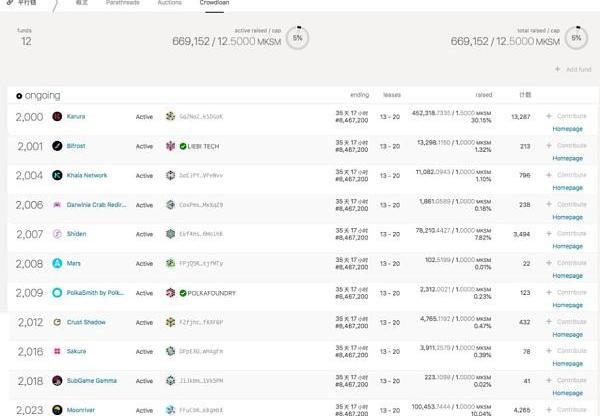Click the Darwinia Crab logo icon
Viewport: 600px width, 416px height.
click(x=57, y=205)
